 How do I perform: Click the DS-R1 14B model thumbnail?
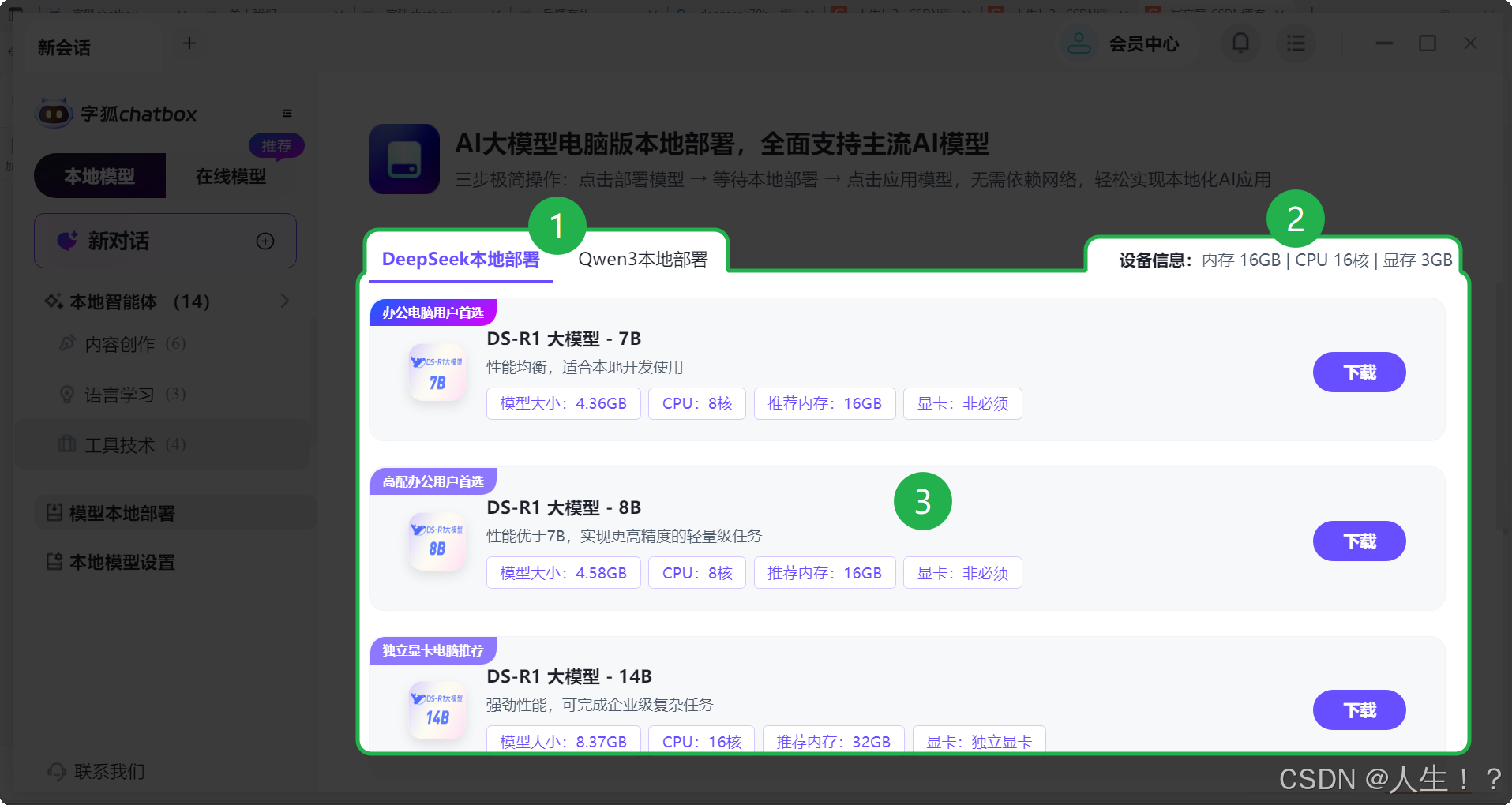tap(437, 710)
